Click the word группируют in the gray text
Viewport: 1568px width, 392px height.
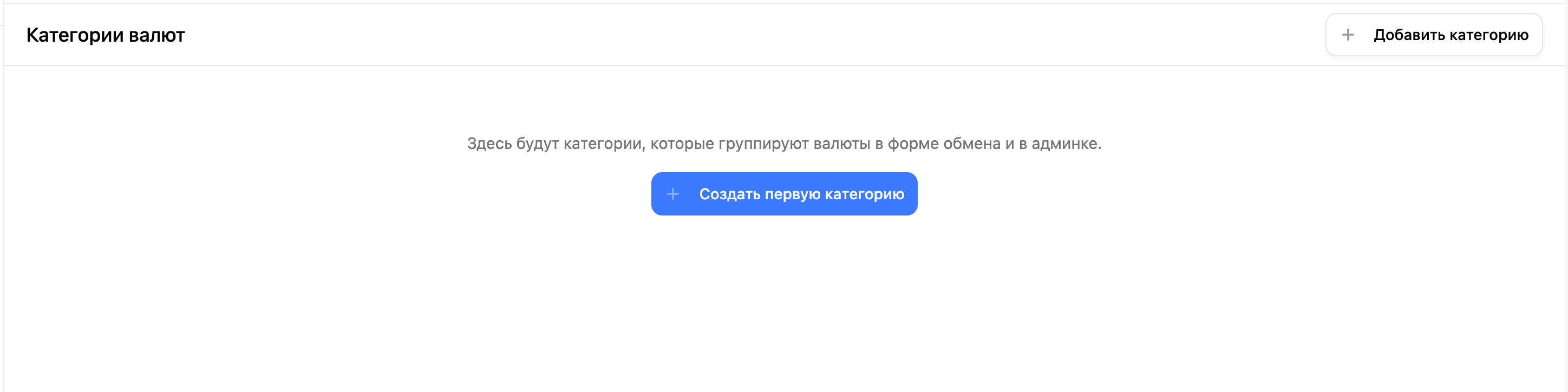click(x=763, y=143)
